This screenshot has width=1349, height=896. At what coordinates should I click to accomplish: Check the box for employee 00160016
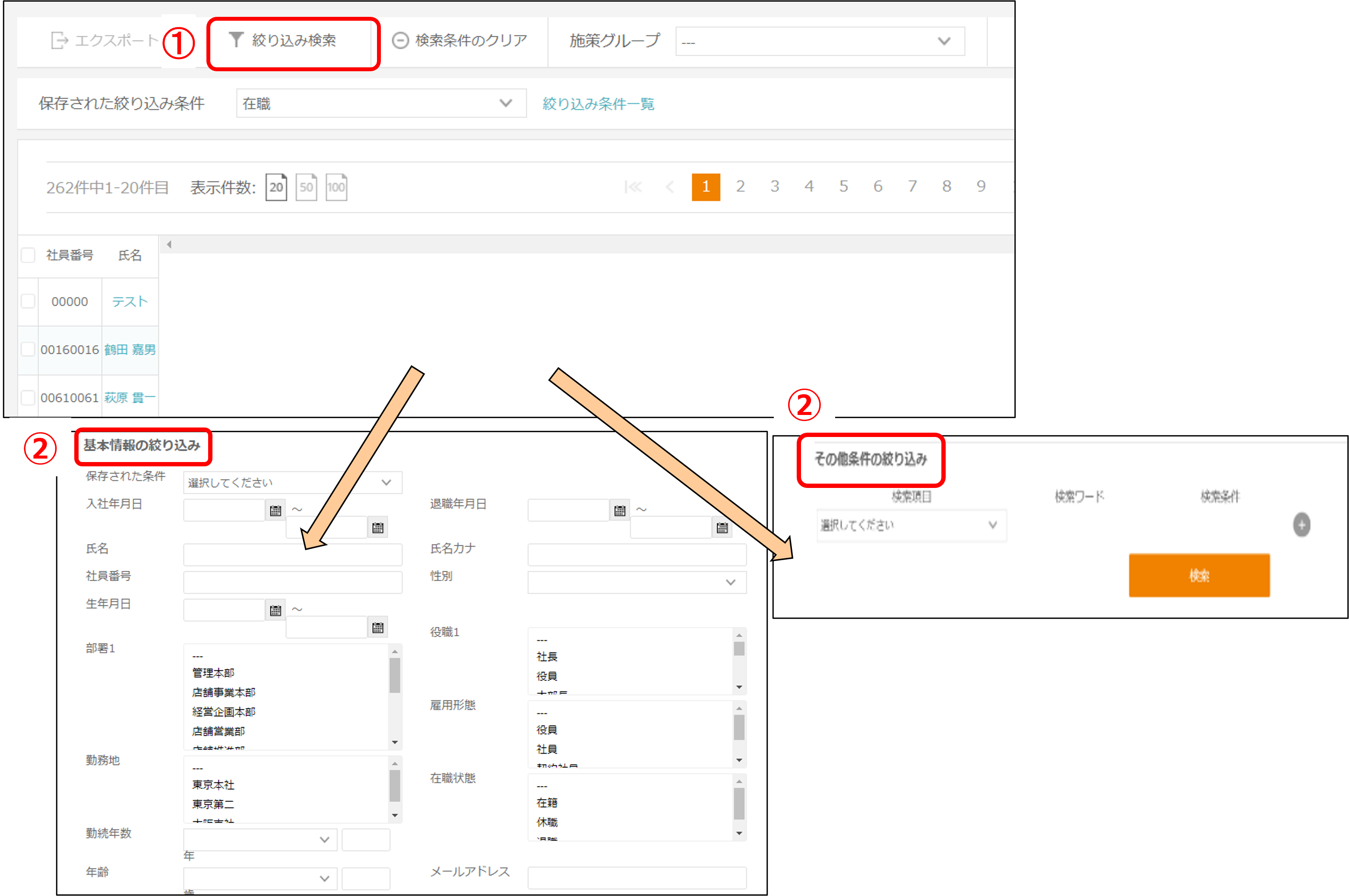[x=28, y=349]
